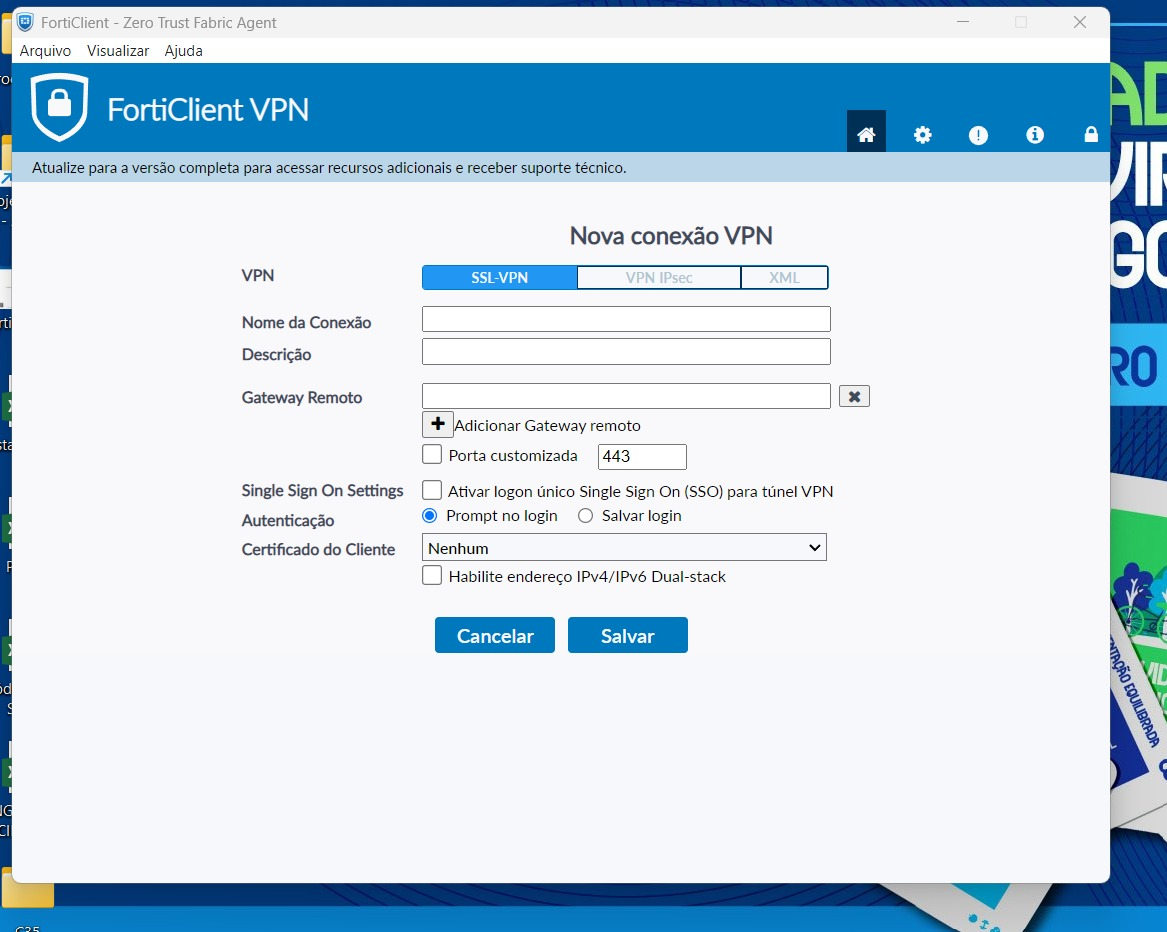
Task: Switch to the XML tab
Action: pos(784,278)
